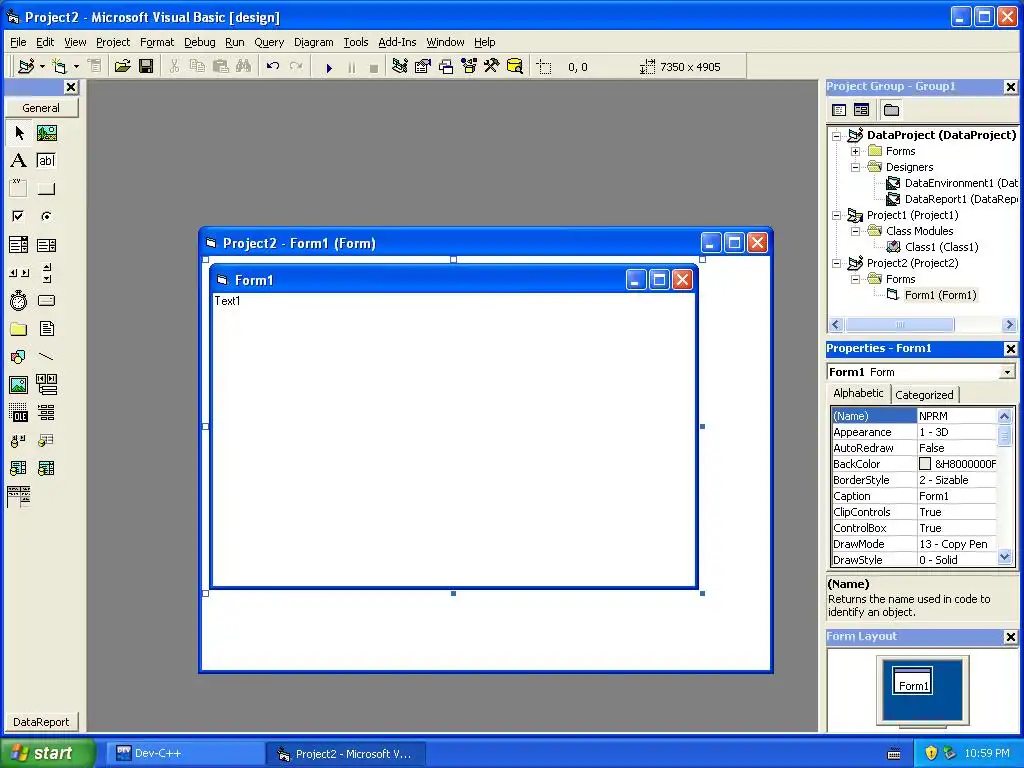Select the Line control tool
Screen dimensions: 1024x768
(46, 357)
